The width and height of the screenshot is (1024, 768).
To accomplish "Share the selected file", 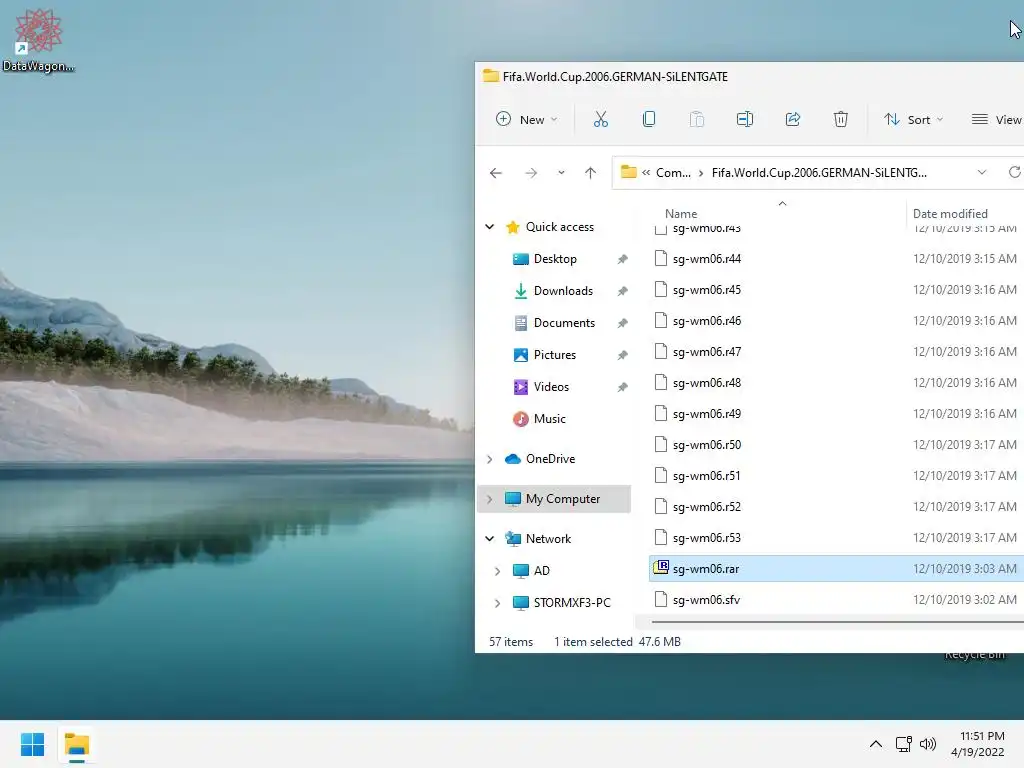I will (x=793, y=120).
